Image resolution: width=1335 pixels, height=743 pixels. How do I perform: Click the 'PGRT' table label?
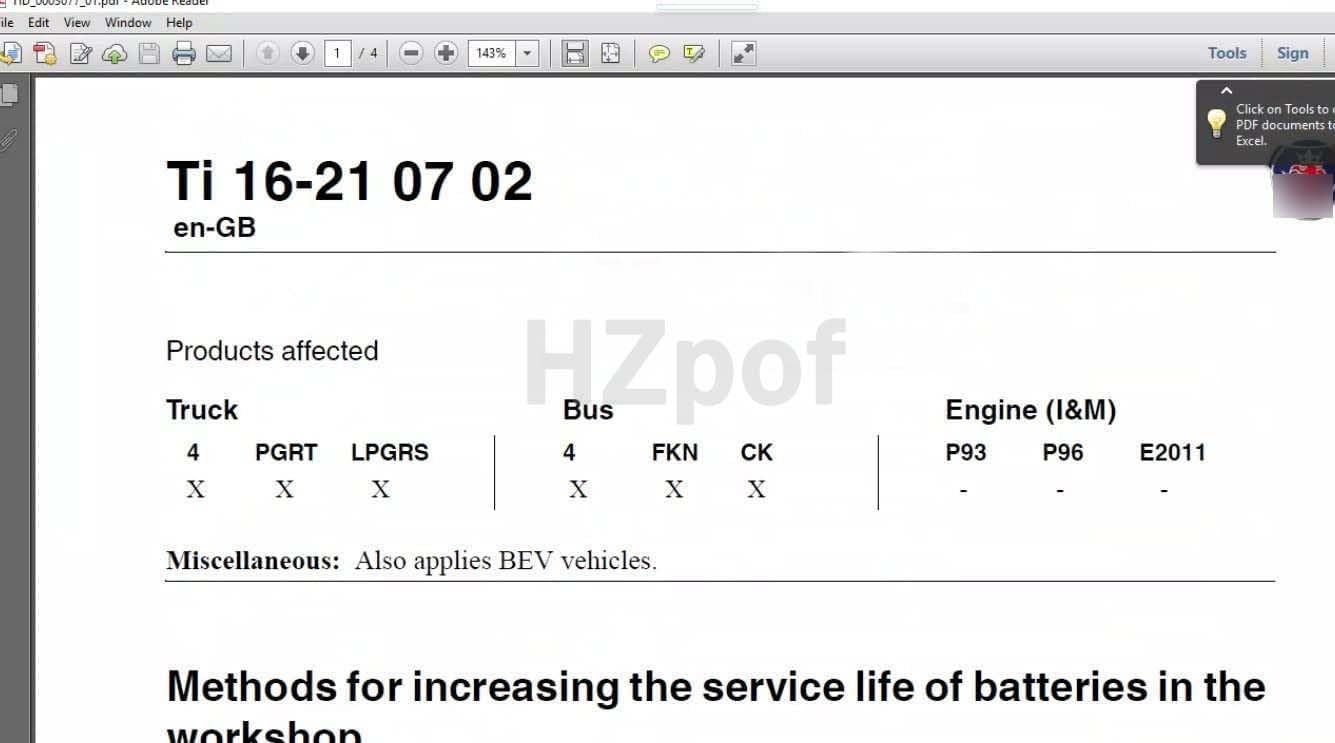click(x=286, y=452)
